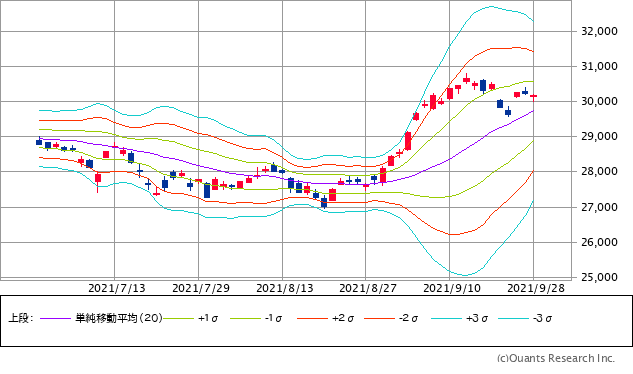The image size is (633, 374).
Task: Click the 31,000 price axis label
Action: tap(599, 66)
